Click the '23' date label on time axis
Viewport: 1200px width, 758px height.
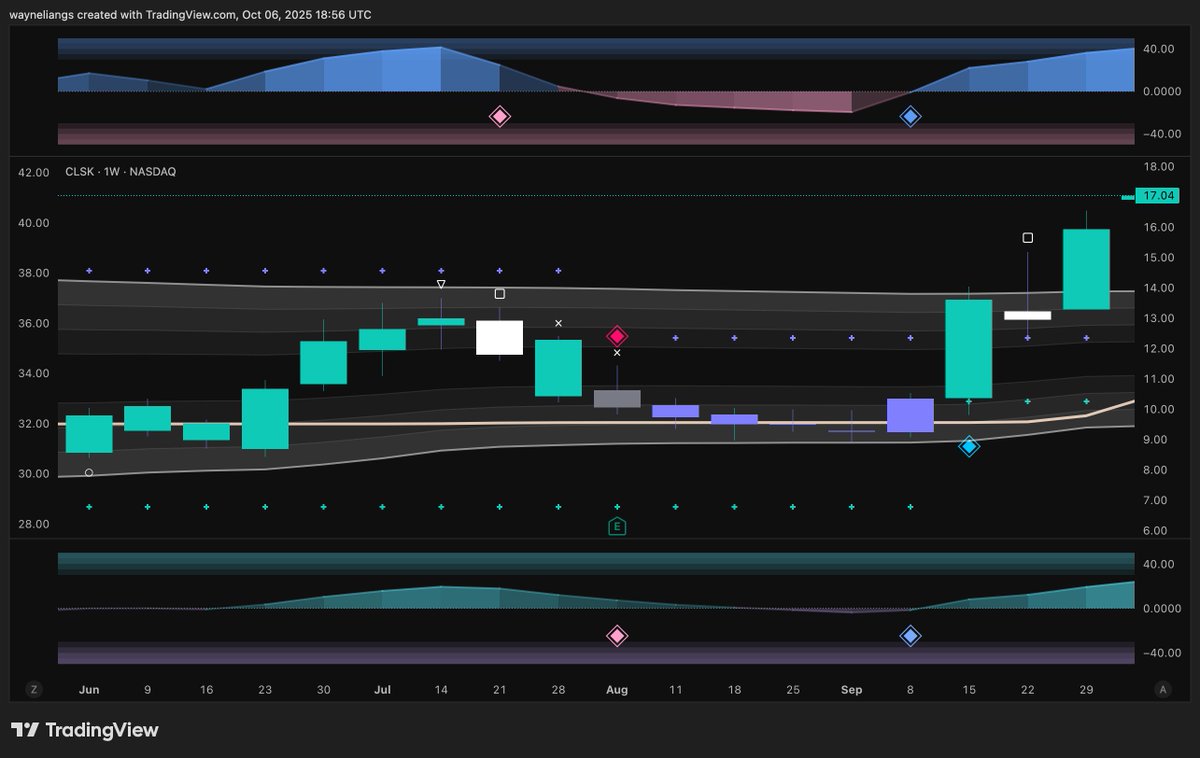click(x=265, y=690)
